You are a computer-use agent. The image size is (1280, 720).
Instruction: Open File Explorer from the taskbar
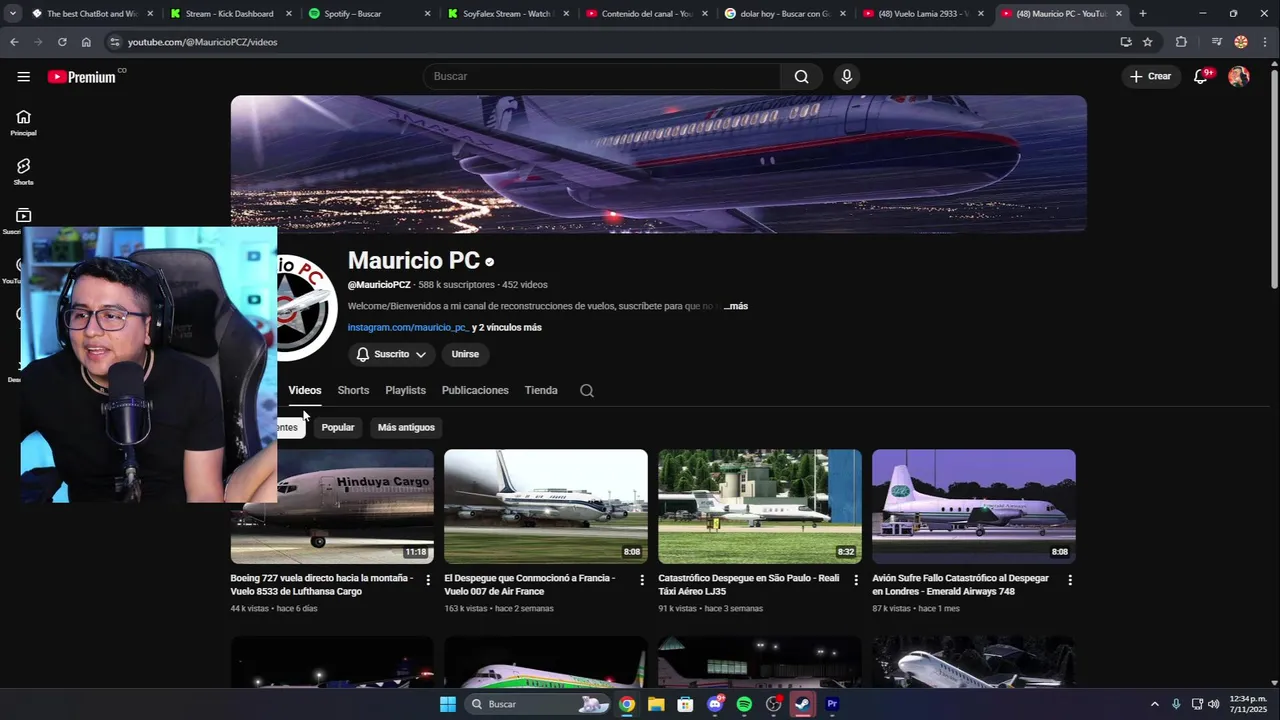pos(656,704)
